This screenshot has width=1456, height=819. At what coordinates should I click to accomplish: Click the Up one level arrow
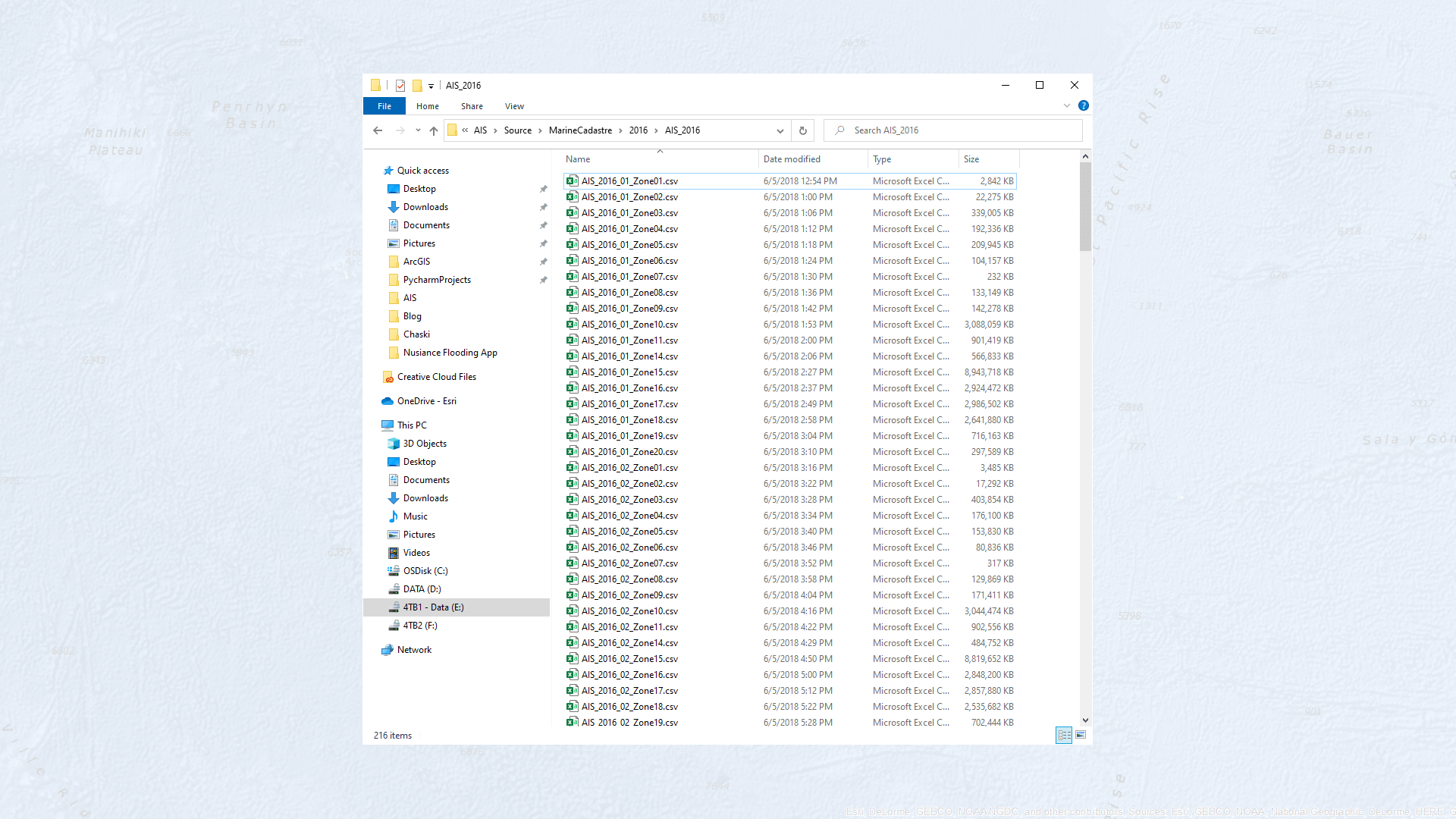pos(434,130)
